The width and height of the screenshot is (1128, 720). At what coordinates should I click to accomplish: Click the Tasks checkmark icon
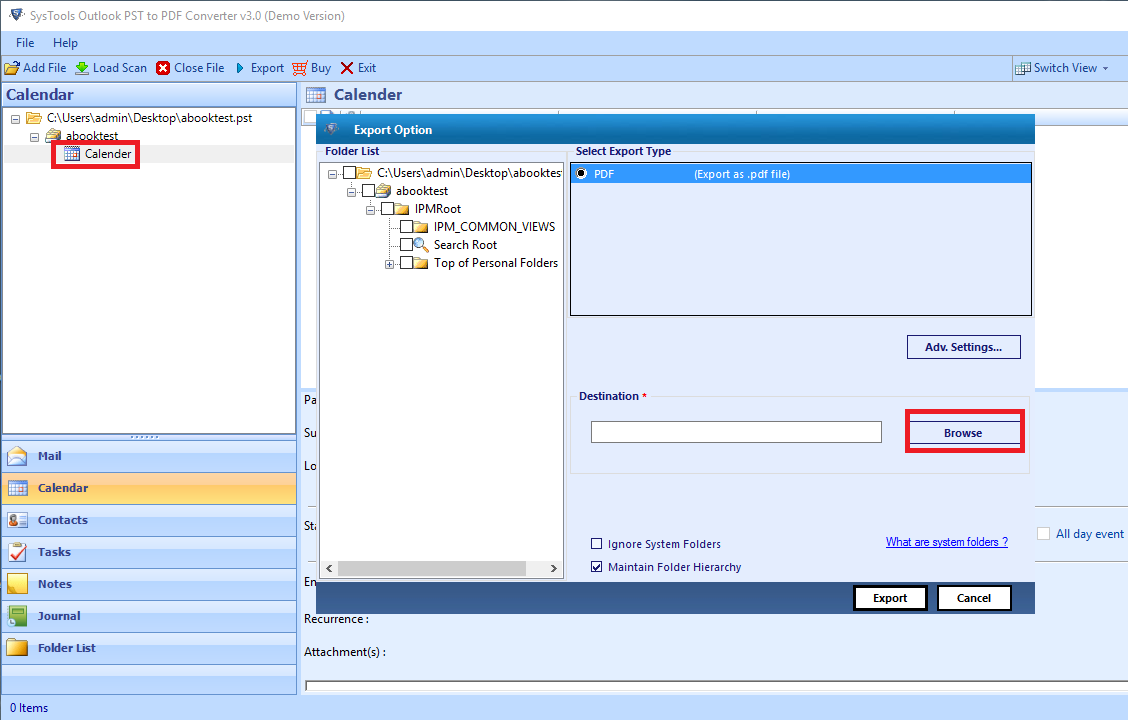coord(17,552)
